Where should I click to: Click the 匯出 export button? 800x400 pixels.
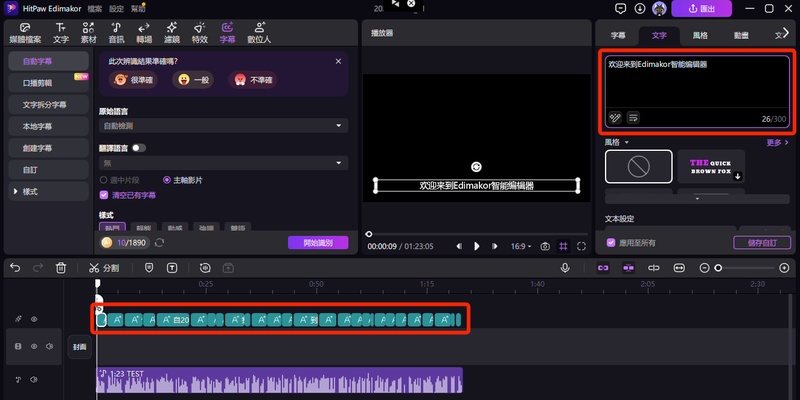click(x=702, y=9)
